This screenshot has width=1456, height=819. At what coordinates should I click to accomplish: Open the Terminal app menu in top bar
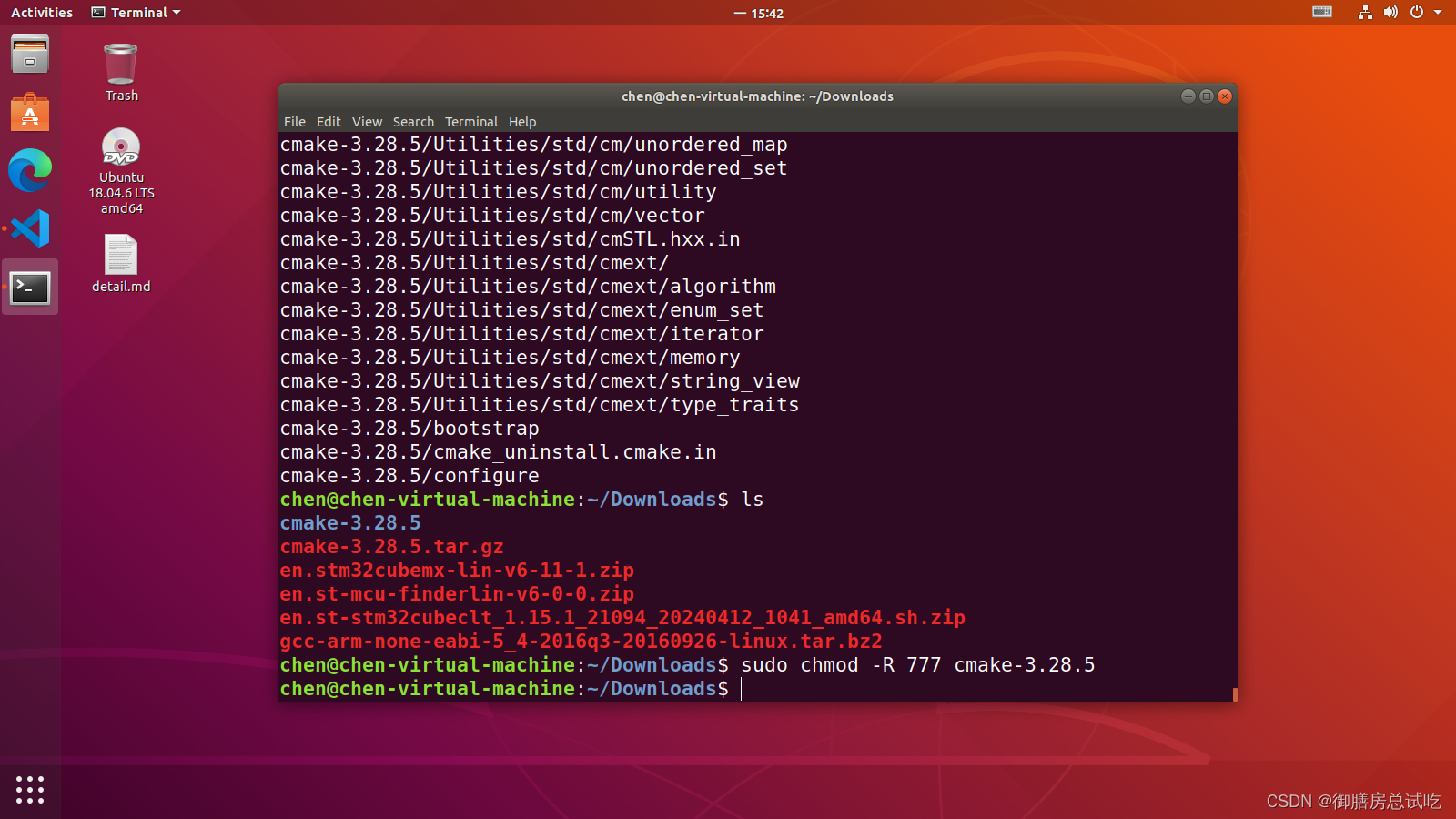click(136, 13)
